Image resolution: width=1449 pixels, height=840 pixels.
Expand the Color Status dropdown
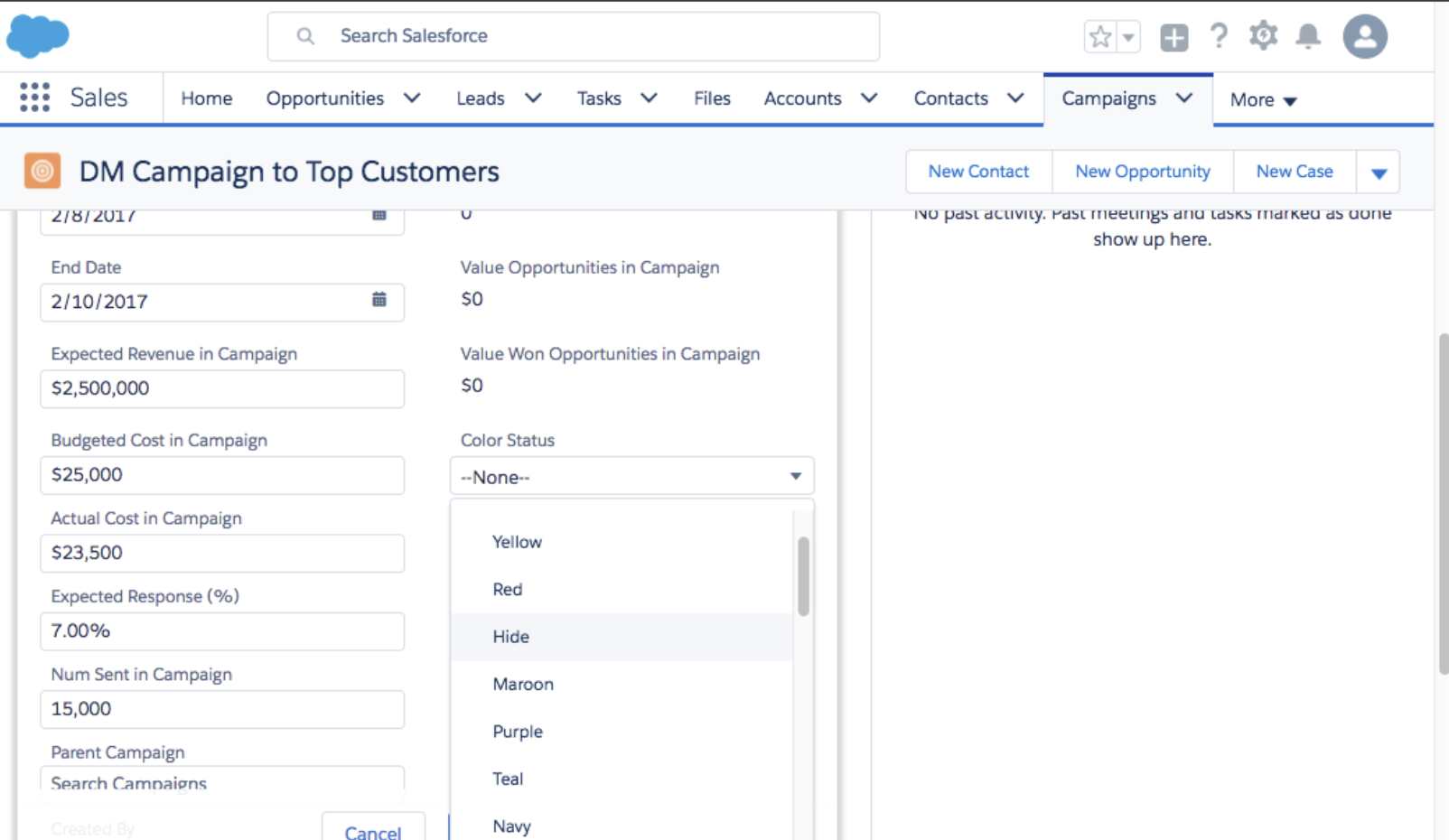[x=631, y=476]
